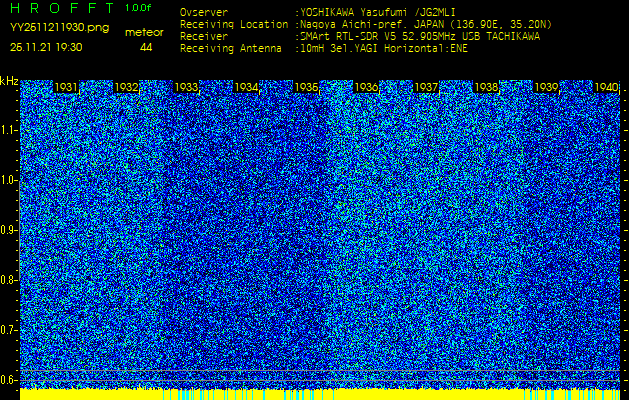Click the Receiving Location label

click(234, 24)
